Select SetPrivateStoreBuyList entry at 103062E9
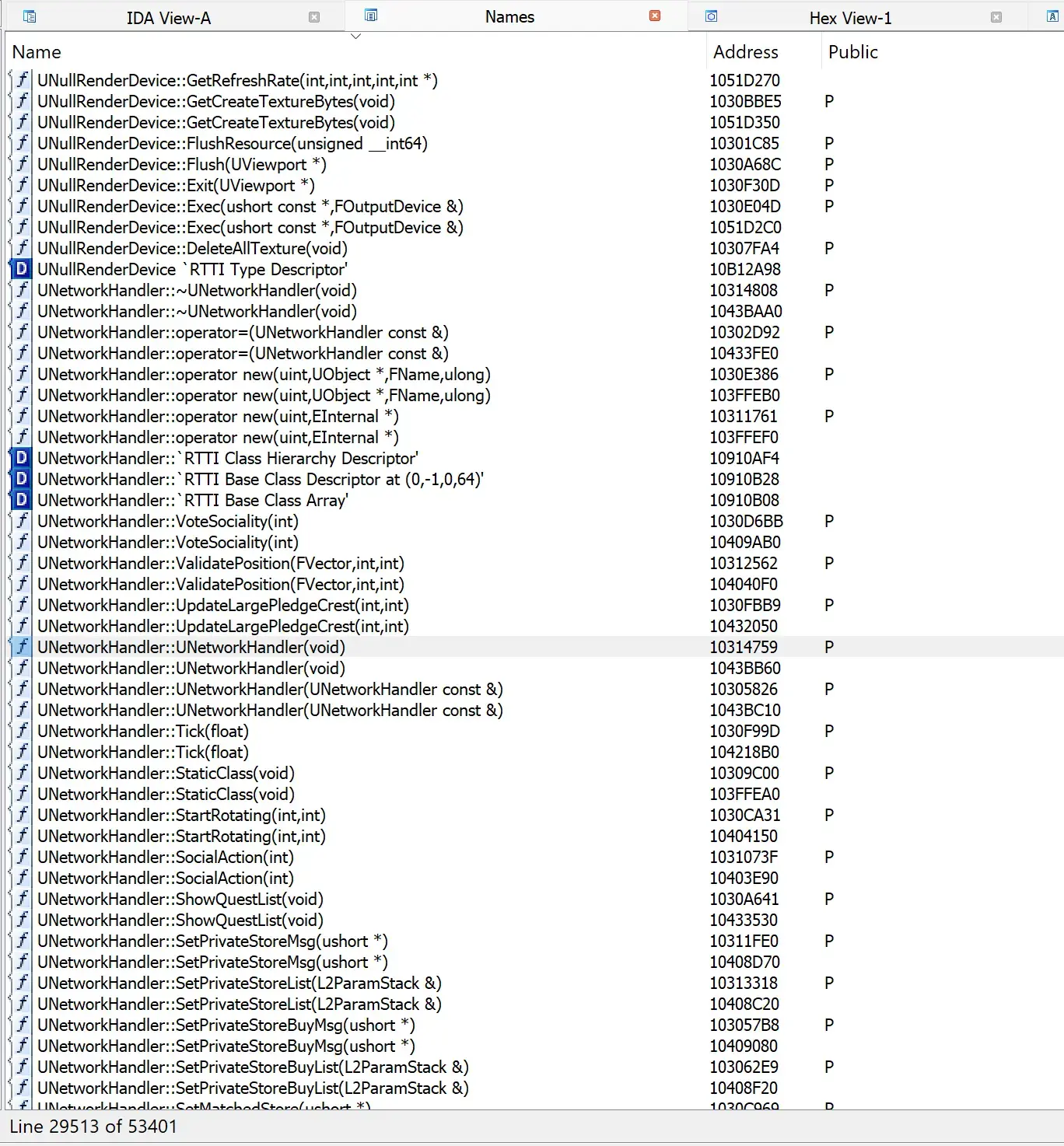Image resolution: width=1064 pixels, height=1146 pixels. coord(253,1067)
